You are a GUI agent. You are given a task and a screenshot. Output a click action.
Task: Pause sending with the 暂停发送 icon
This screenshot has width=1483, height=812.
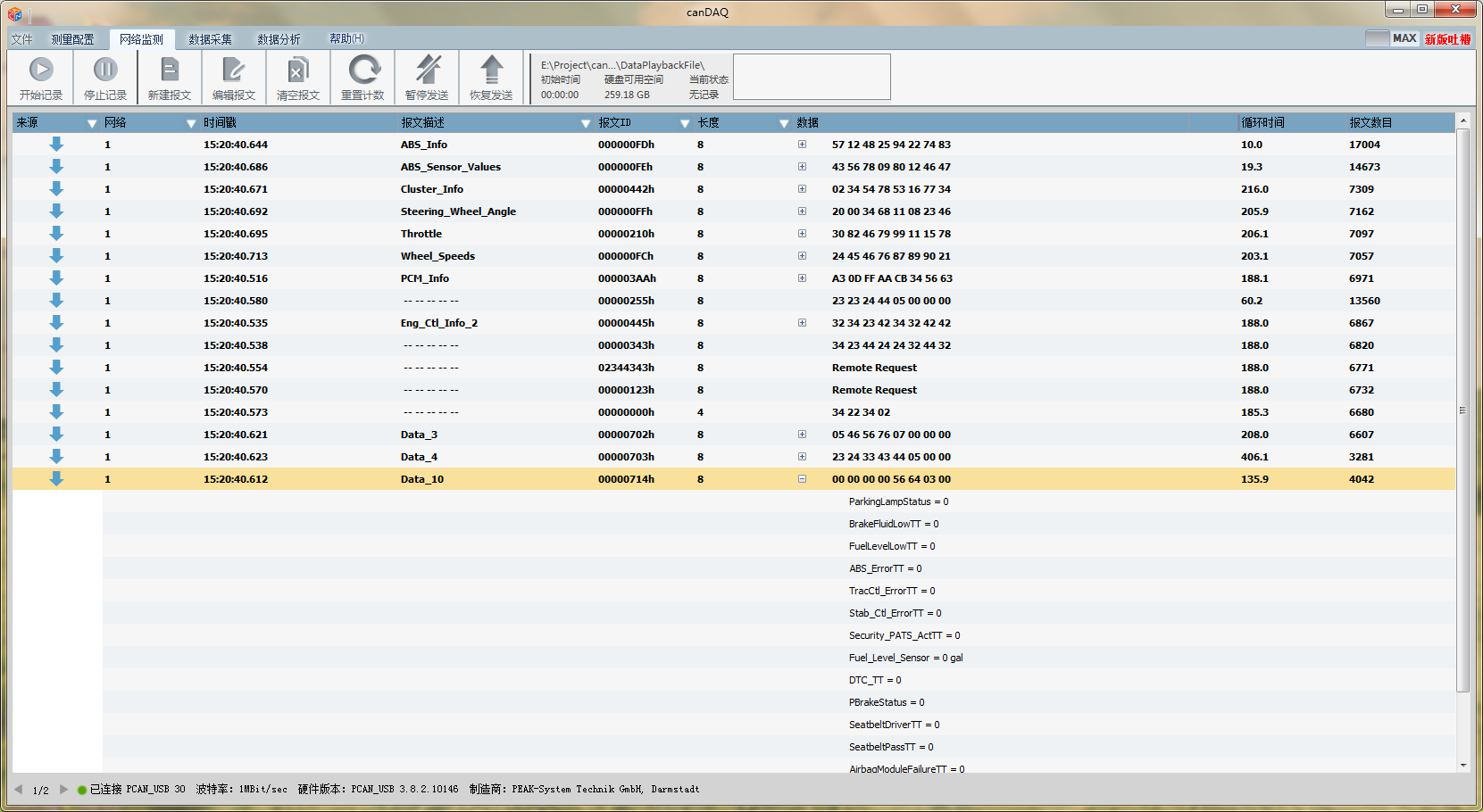427,70
